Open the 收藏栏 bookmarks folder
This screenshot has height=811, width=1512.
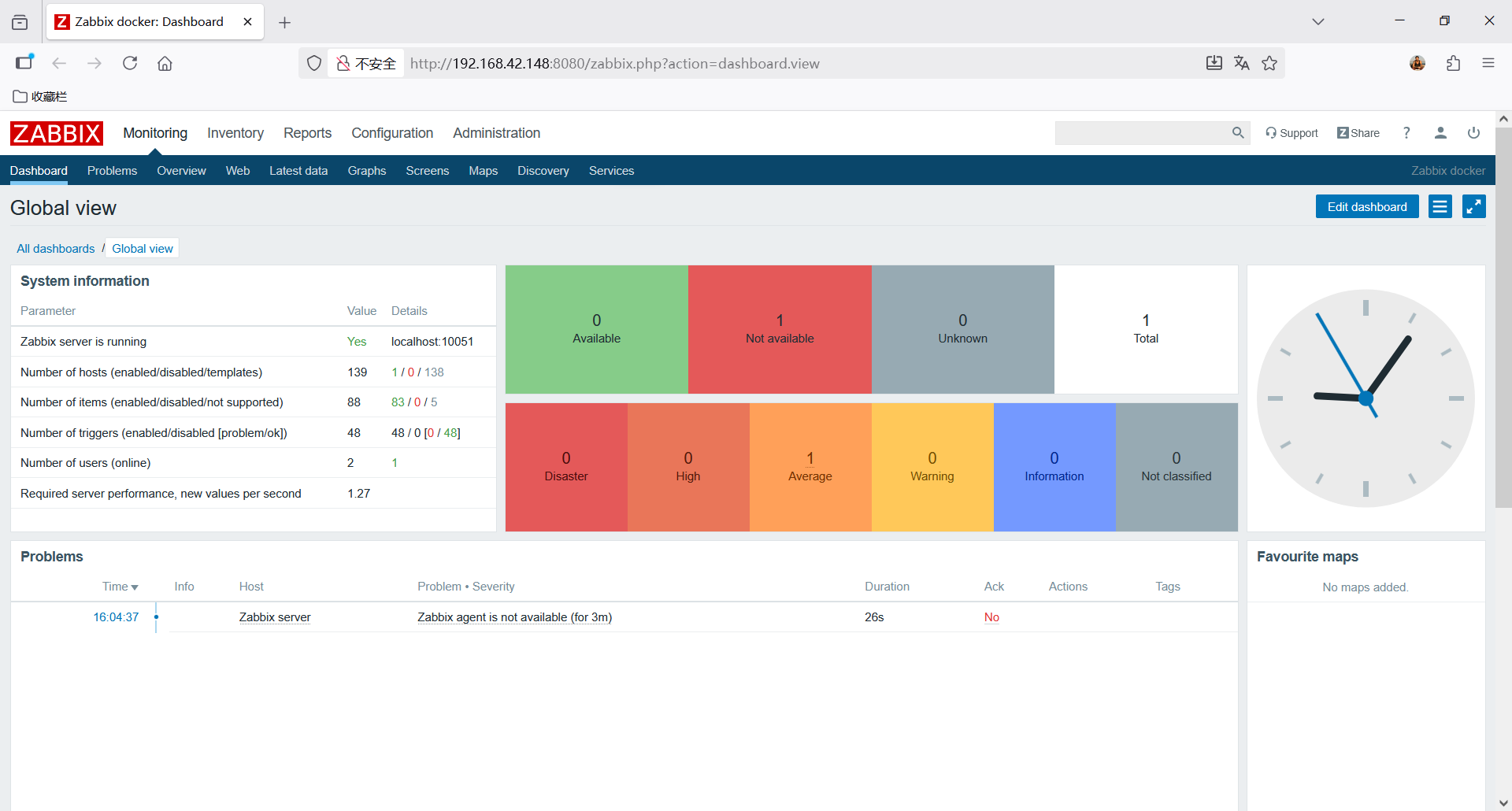(x=40, y=96)
